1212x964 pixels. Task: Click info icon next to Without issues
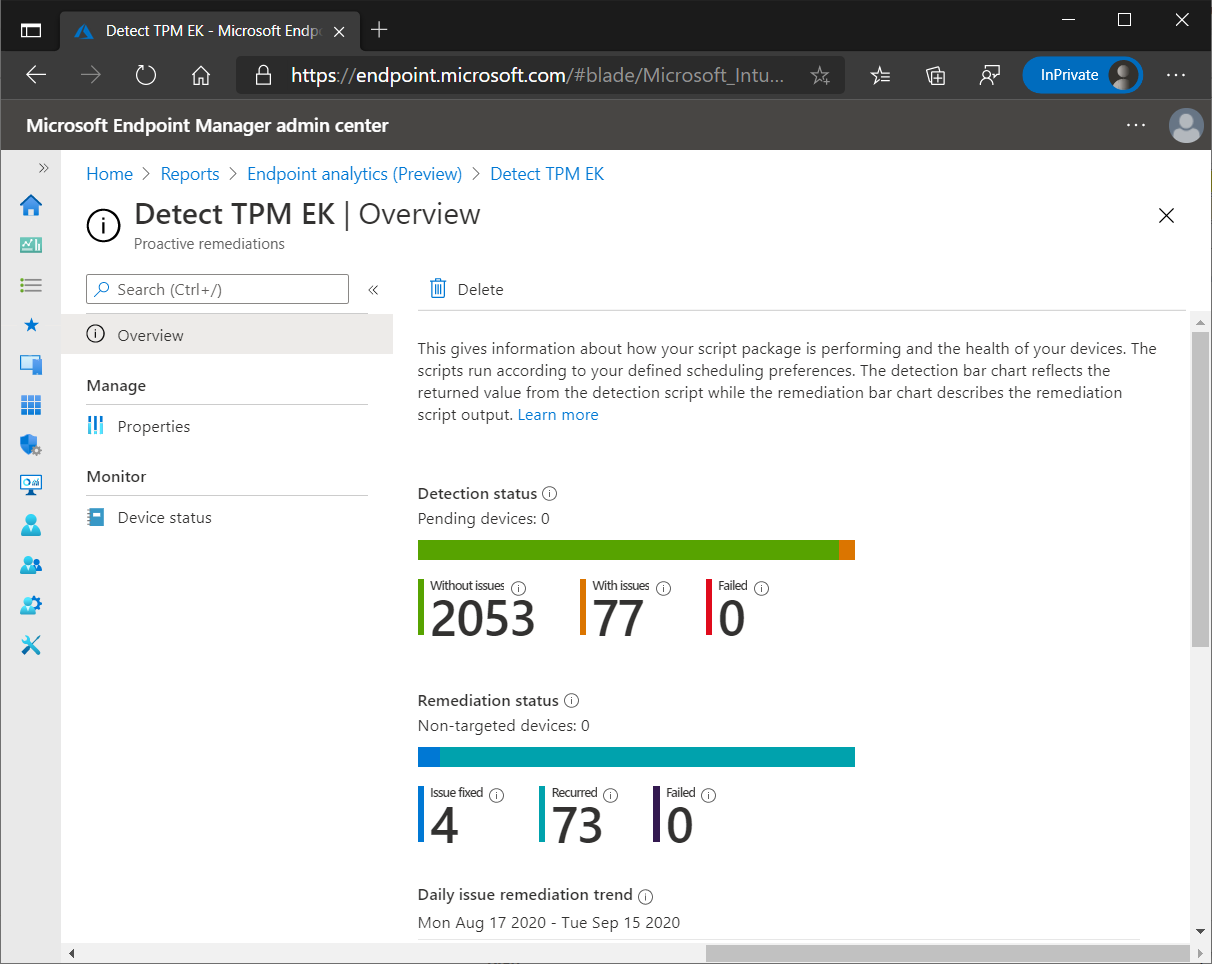click(x=518, y=588)
